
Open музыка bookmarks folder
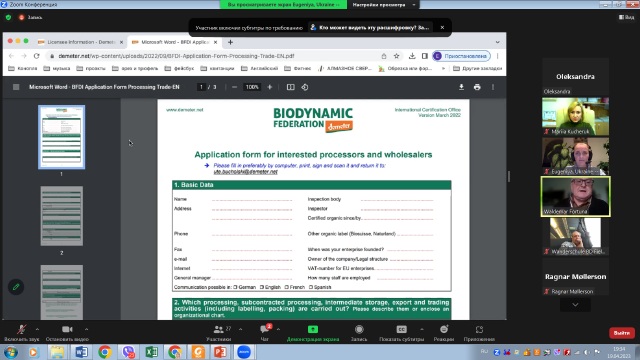coord(57,68)
